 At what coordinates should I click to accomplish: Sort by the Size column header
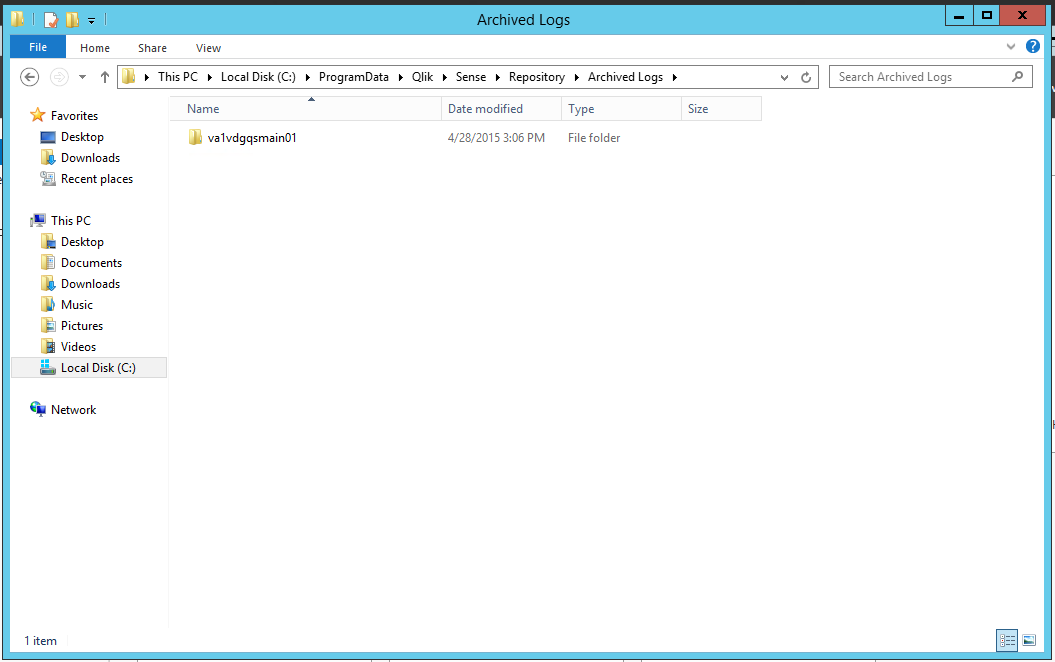pos(721,109)
